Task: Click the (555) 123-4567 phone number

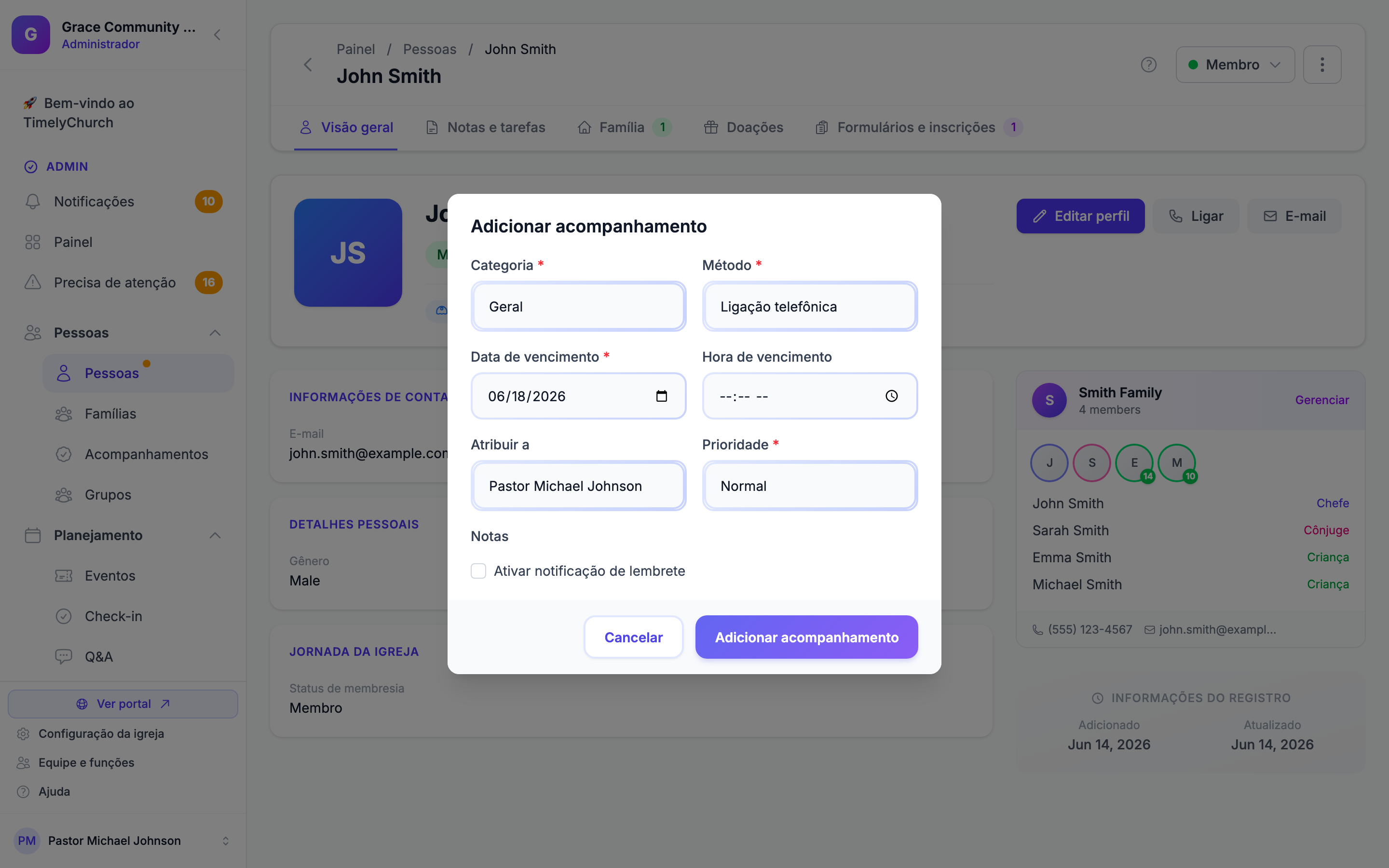Action: coord(1089,630)
